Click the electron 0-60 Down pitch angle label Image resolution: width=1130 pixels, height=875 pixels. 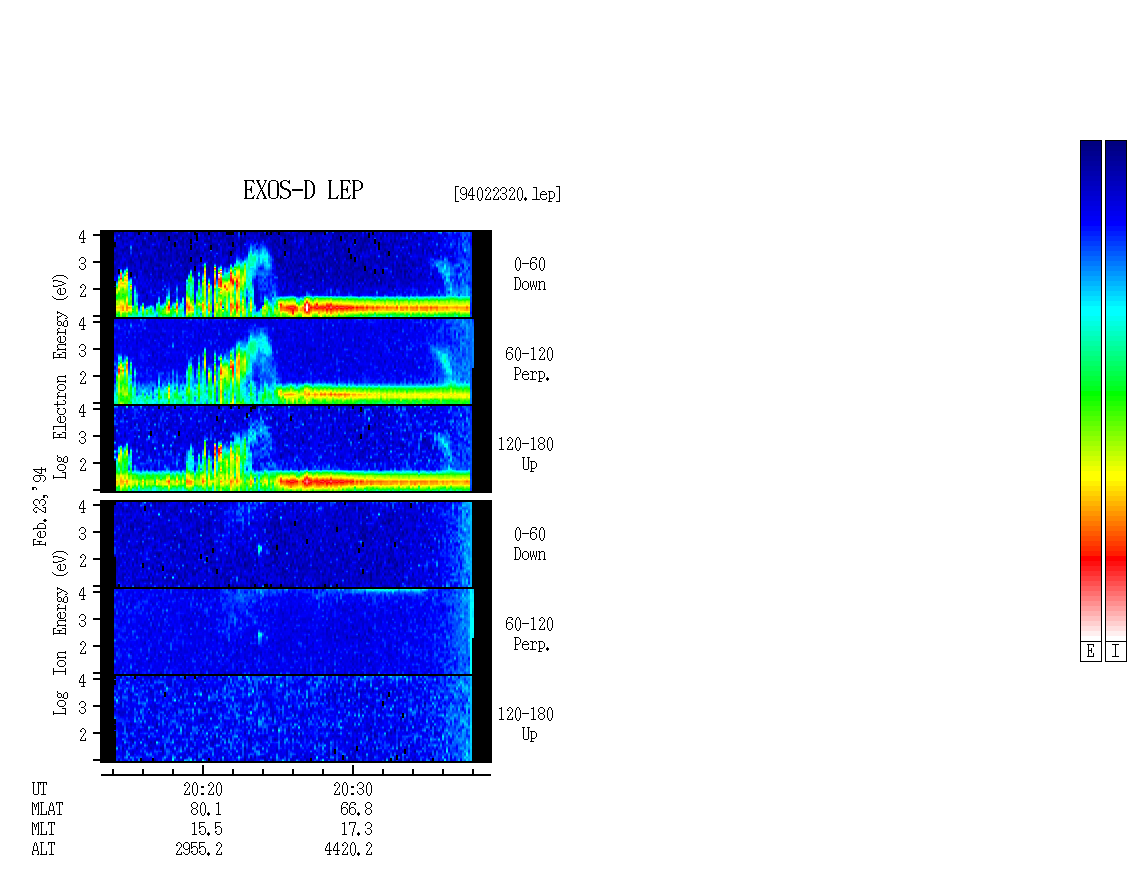coord(530,275)
